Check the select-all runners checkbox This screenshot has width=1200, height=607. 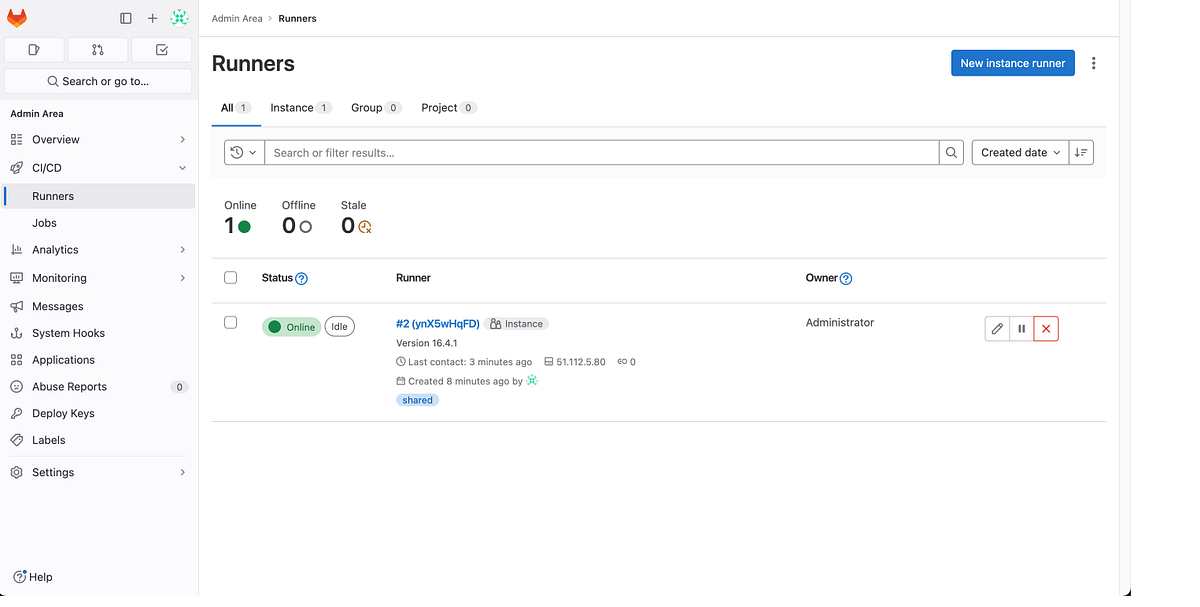[230, 277]
